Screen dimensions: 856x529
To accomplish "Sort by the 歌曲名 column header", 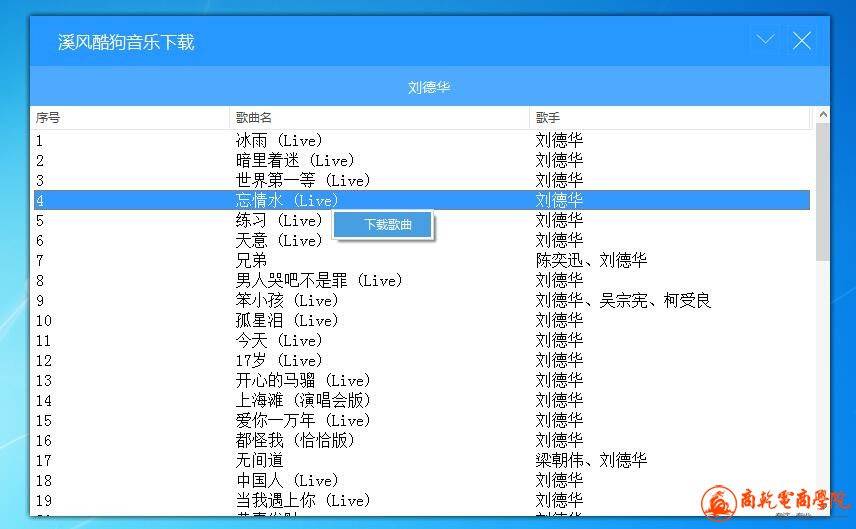I will pyautogui.click(x=379, y=117).
